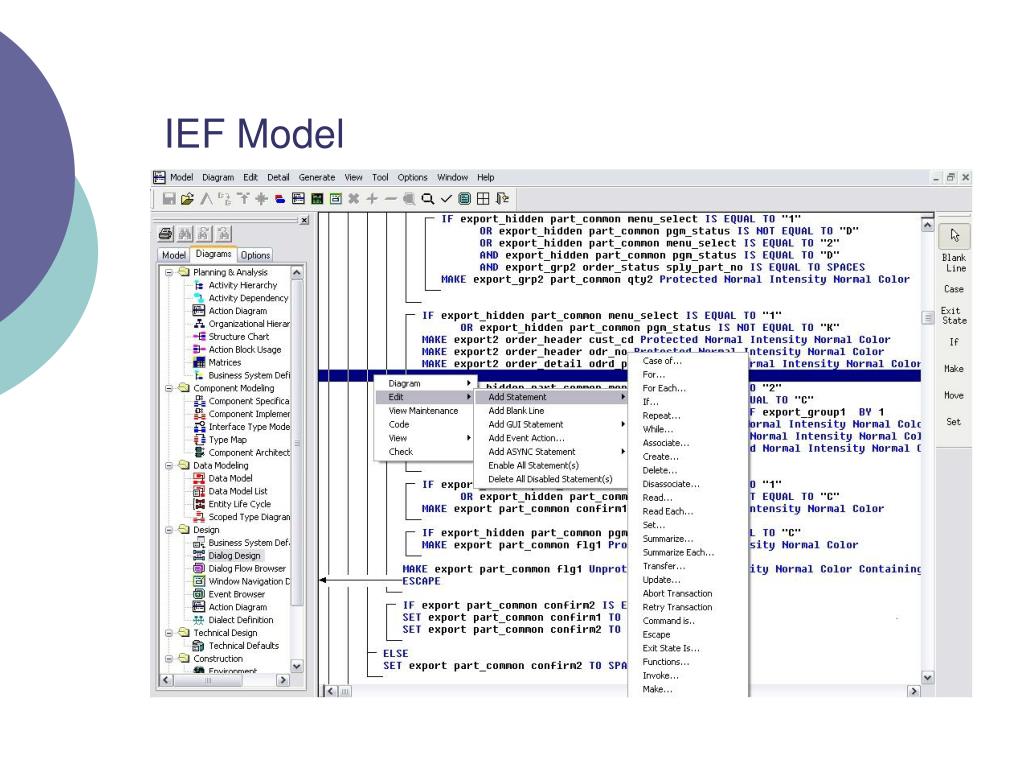Click the printer icon above the tree tabs
The height and width of the screenshot is (768, 1024).
[x=166, y=233]
